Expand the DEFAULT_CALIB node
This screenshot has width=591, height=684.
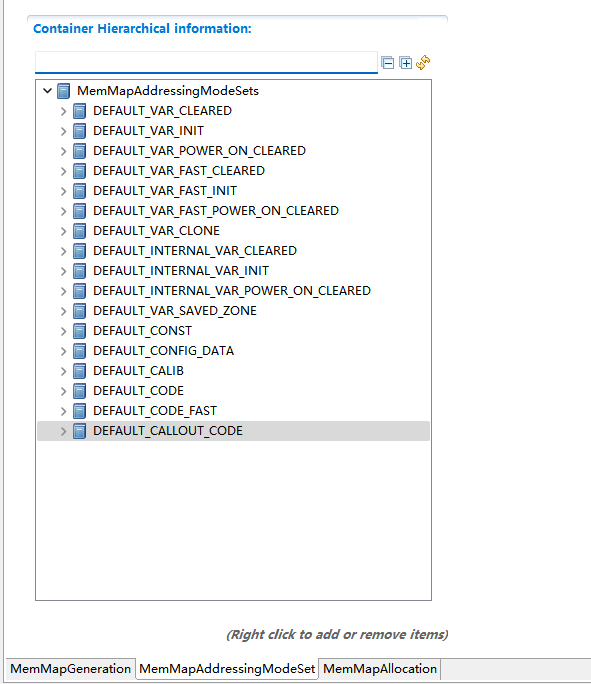pos(64,371)
